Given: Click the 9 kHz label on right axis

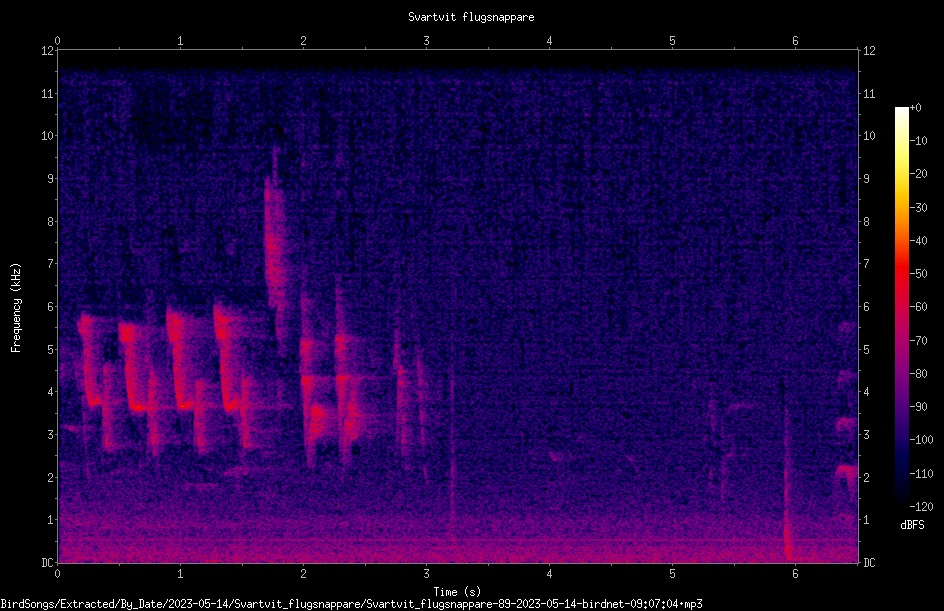Looking at the screenshot, I should pos(867,179).
